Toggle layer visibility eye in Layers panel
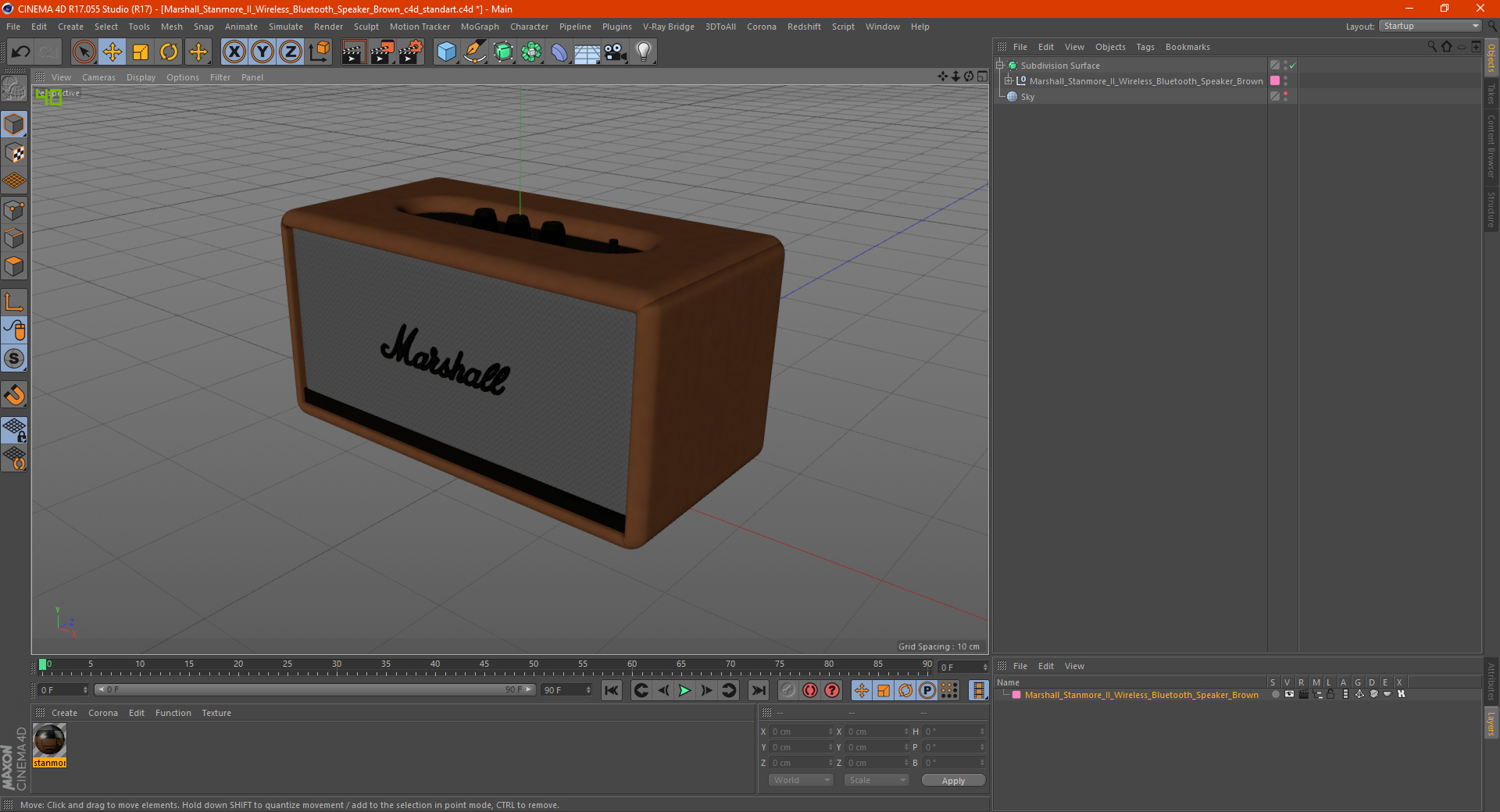Viewport: 1500px width, 812px height. pos(1288,694)
